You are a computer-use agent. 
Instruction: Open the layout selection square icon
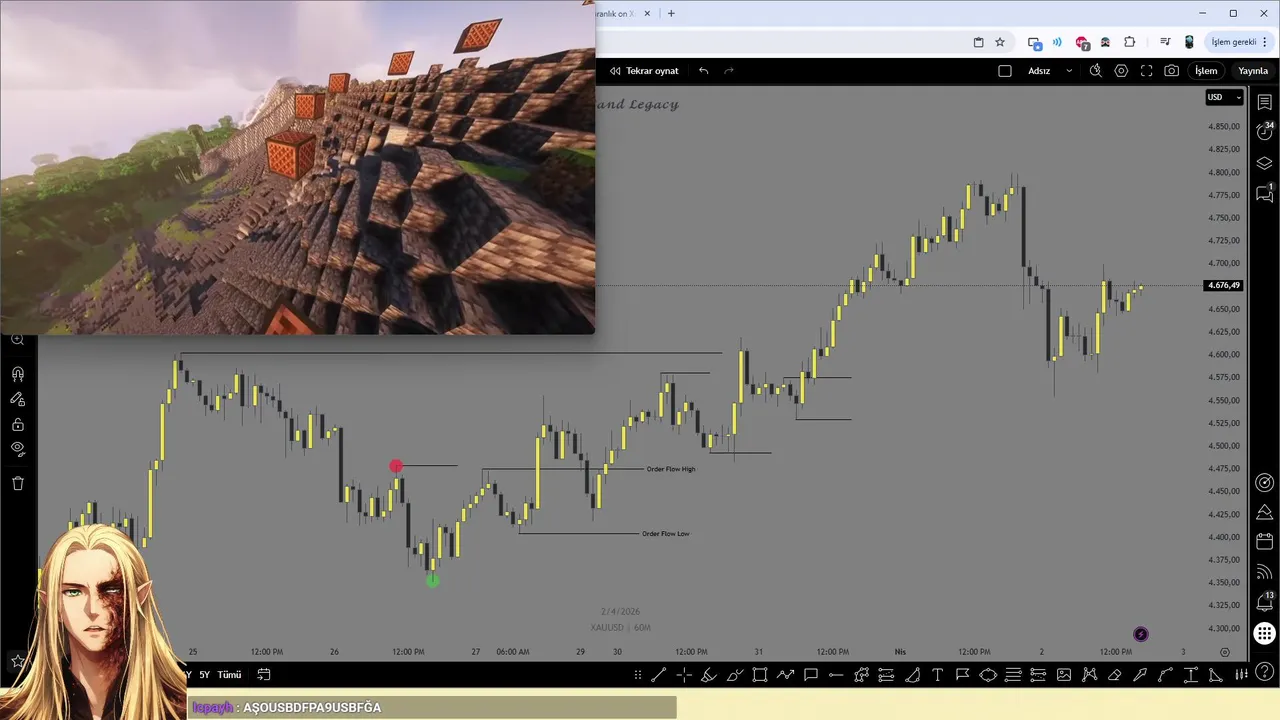coord(1005,71)
